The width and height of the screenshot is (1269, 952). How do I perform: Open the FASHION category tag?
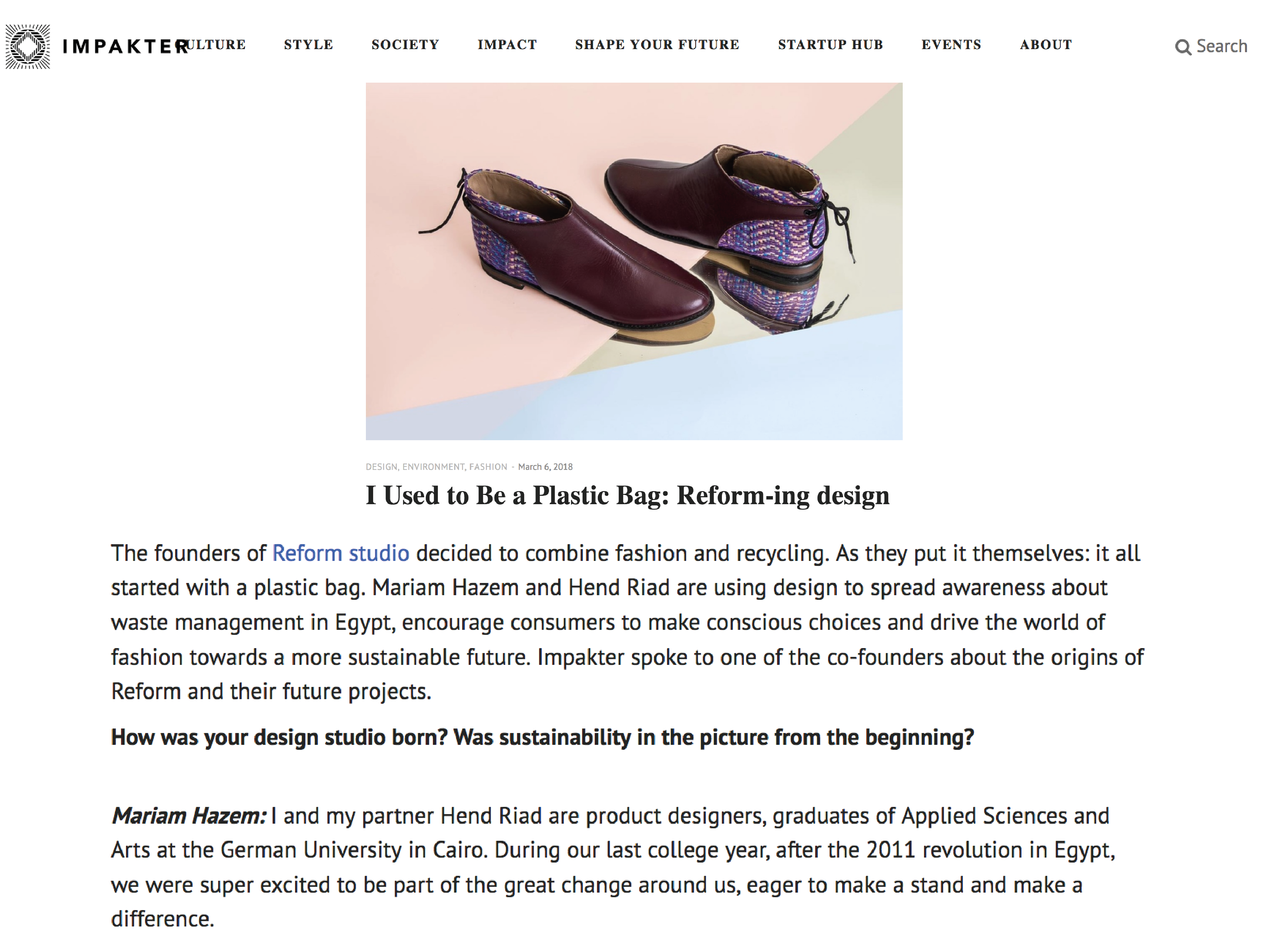tap(488, 467)
